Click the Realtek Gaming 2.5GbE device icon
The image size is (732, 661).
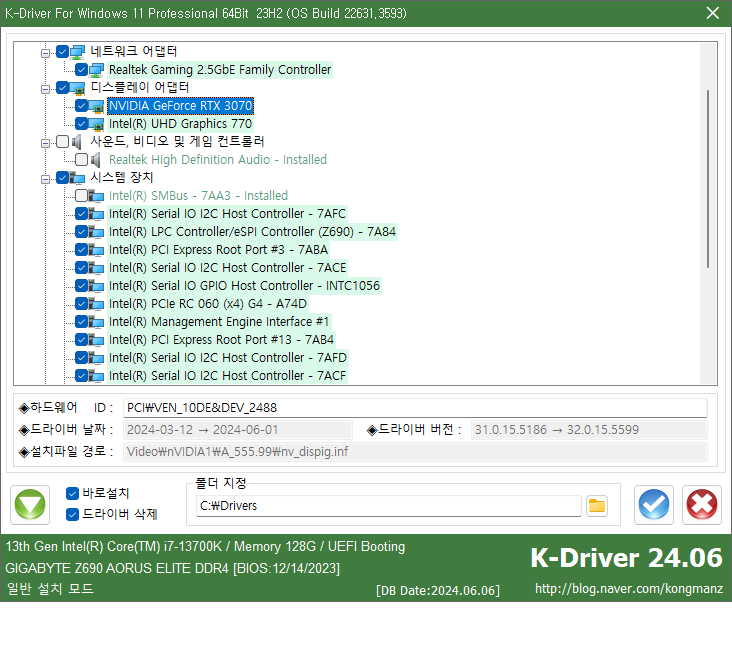pyautogui.click(x=96, y=70)
